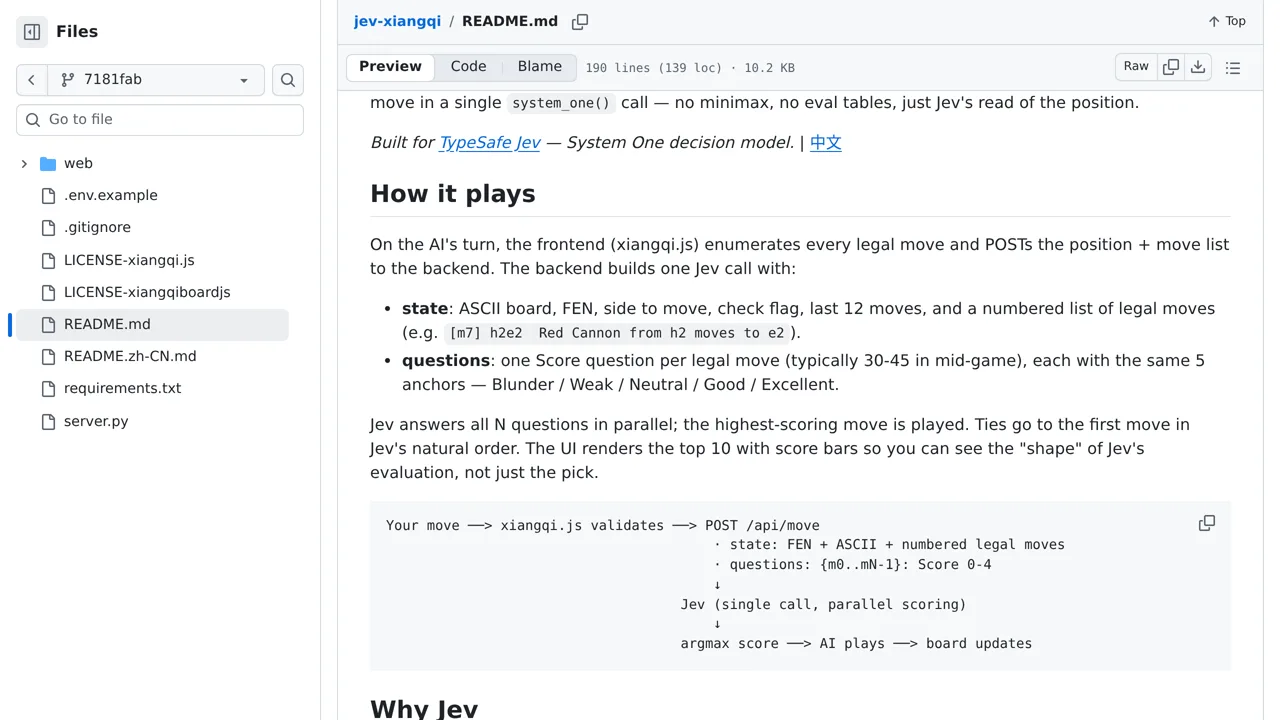
Task: Open the web folder
Action: [78, 163]
